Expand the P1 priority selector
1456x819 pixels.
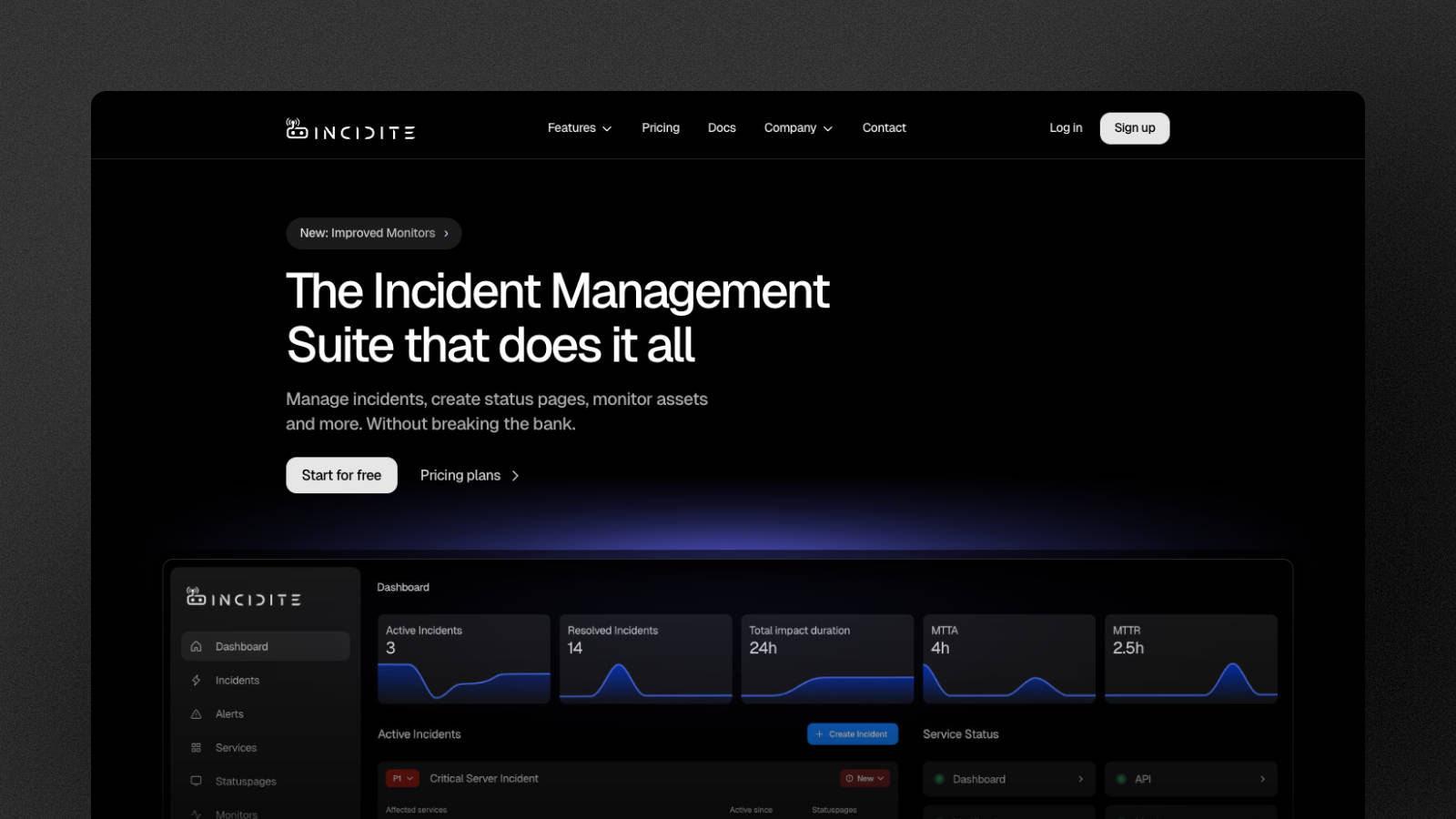pyautogui.click(x=400, y=779)
